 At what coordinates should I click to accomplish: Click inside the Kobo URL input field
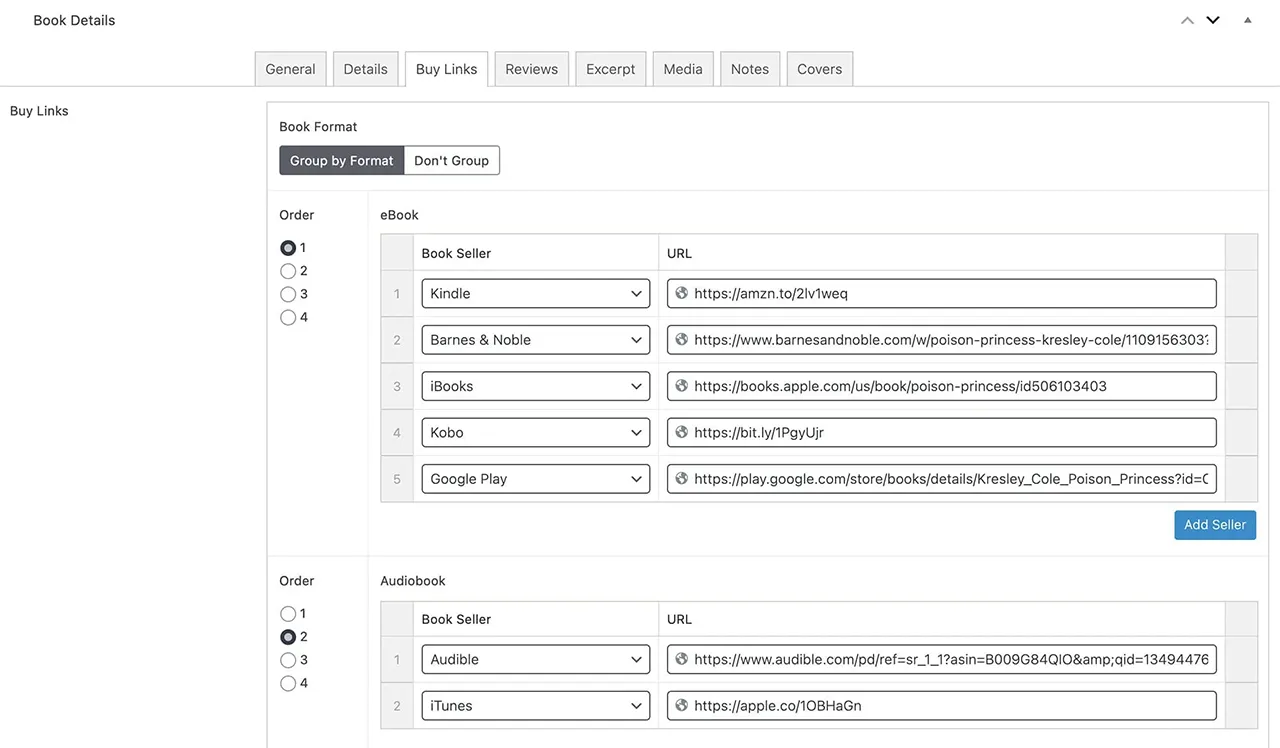click(x=940, y=432)
